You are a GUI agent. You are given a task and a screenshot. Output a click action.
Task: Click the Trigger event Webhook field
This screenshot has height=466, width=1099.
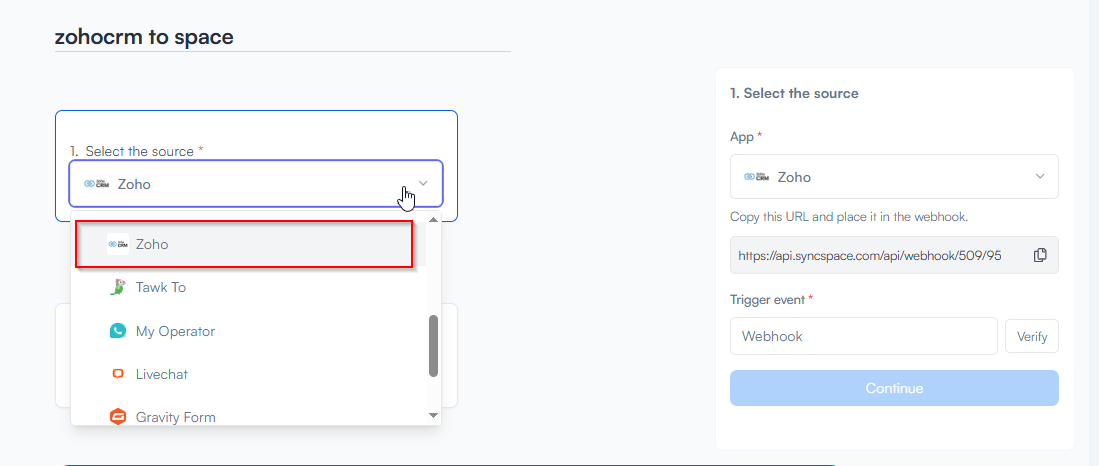(x=863, y=336)
